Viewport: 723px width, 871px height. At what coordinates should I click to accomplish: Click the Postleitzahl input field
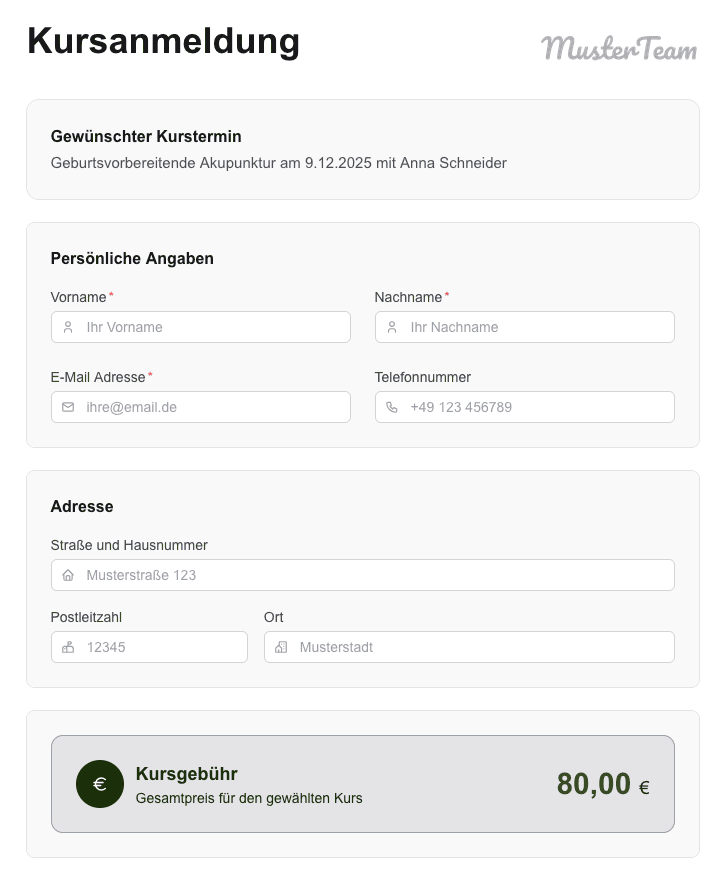[x=148, y=647]
